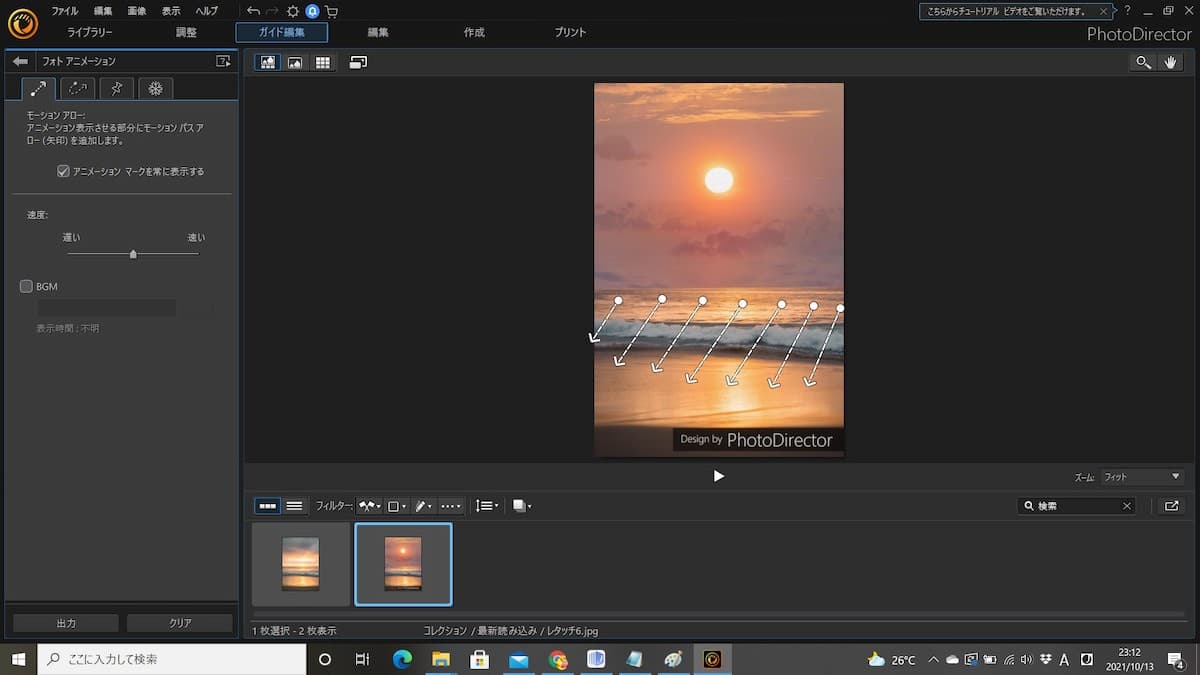Viewport: 1200px width, 675px height.
Task: Click the magnifier zoom tool
Action: tap(1142, 62)
